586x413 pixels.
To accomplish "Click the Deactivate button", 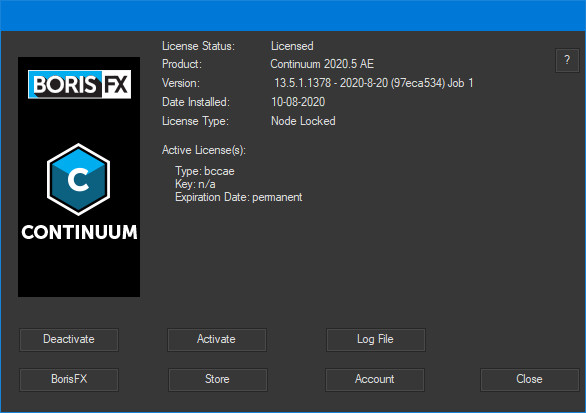I will tap(69, 339).
